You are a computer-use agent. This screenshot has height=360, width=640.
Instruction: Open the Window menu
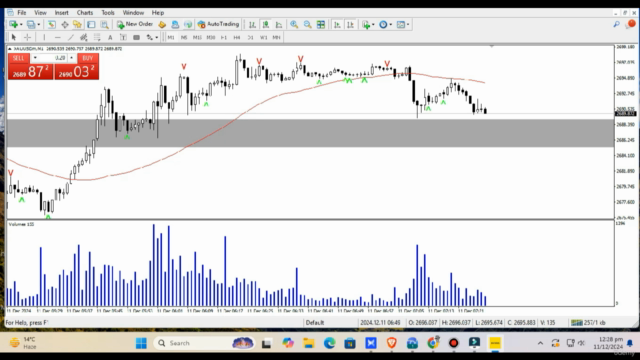click(133, 13)
